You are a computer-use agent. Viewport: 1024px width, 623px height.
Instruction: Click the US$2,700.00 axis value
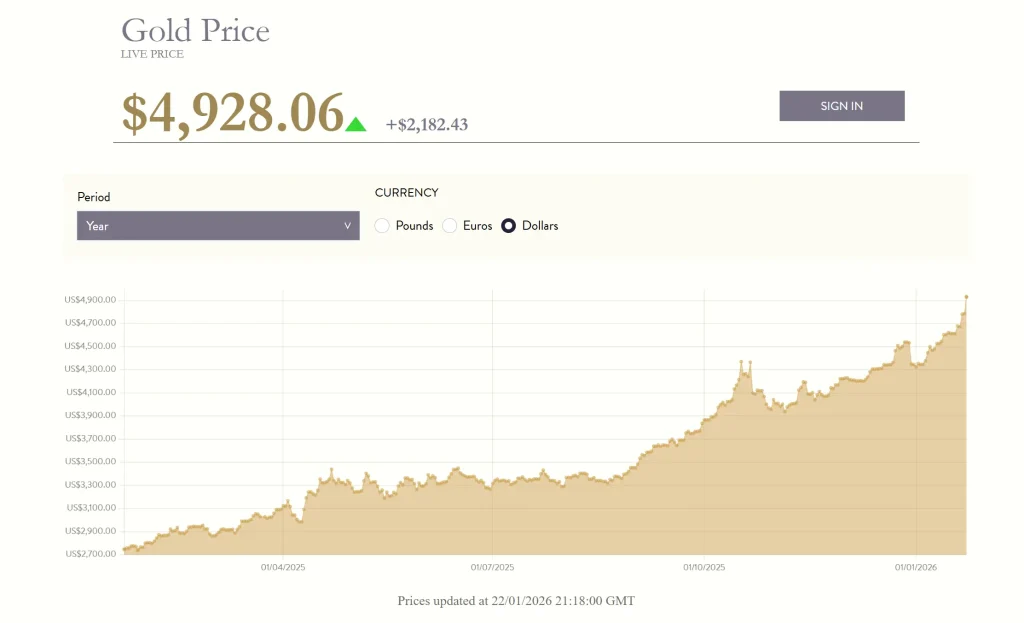click(91, 553)
